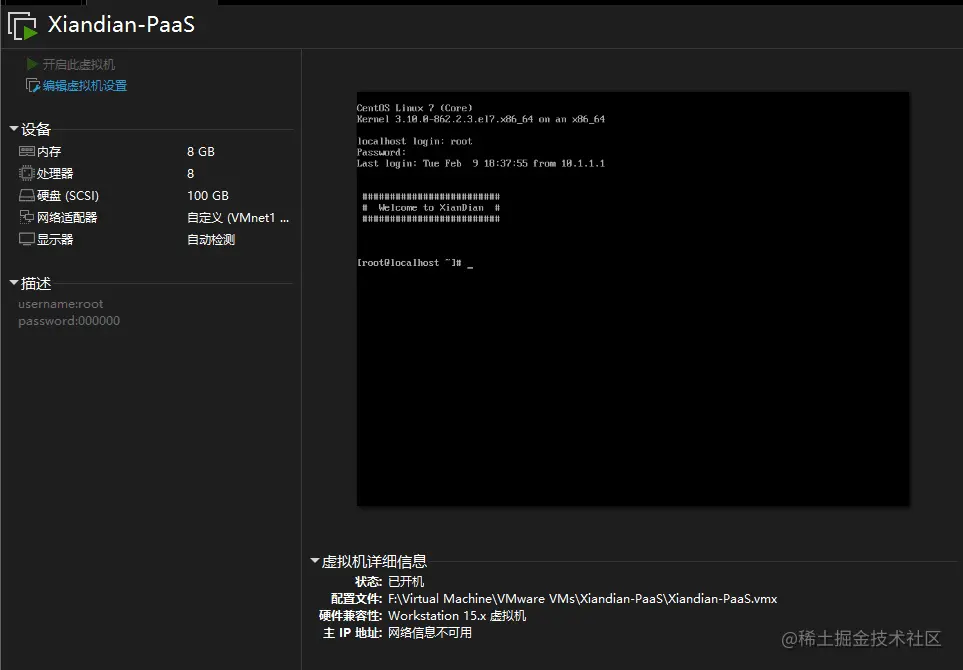Click the monitor icon beside 显示器
This screenshot has height=670, width=963.
coord(26,239)
